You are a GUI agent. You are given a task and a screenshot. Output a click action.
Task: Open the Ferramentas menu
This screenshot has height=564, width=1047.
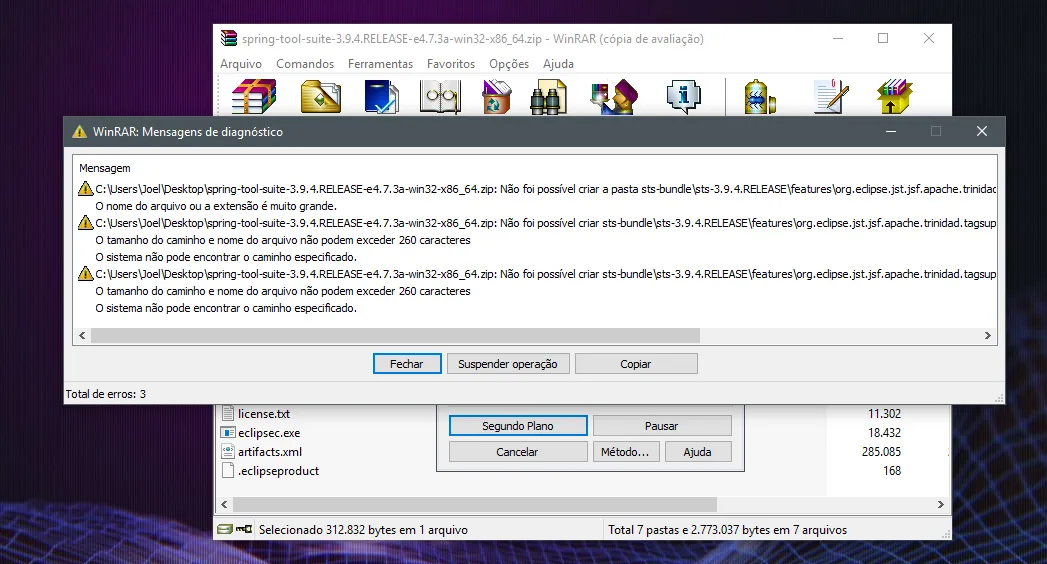pos(381,64)
